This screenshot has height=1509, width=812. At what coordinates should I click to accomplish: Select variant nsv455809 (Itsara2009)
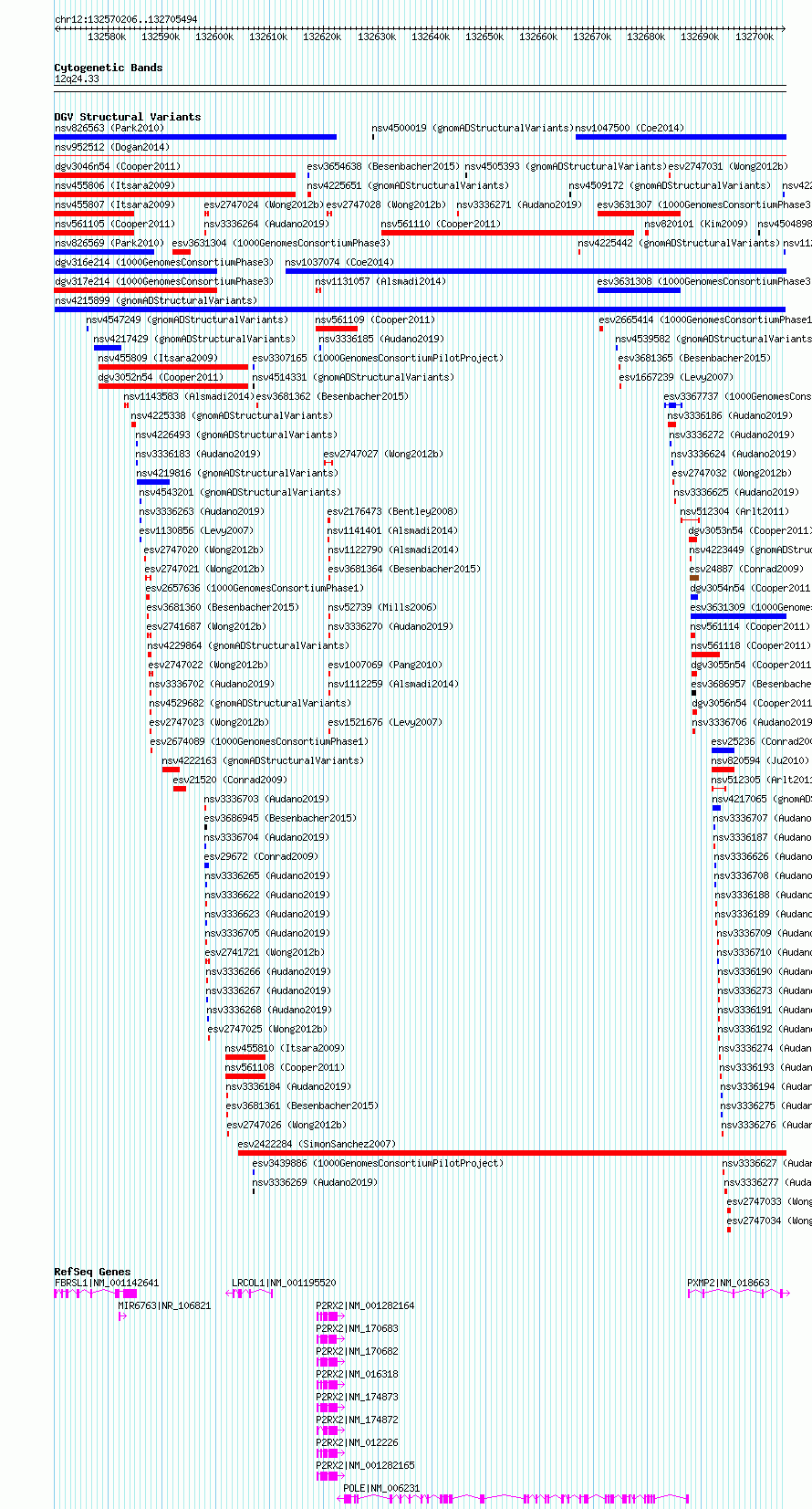158,358
